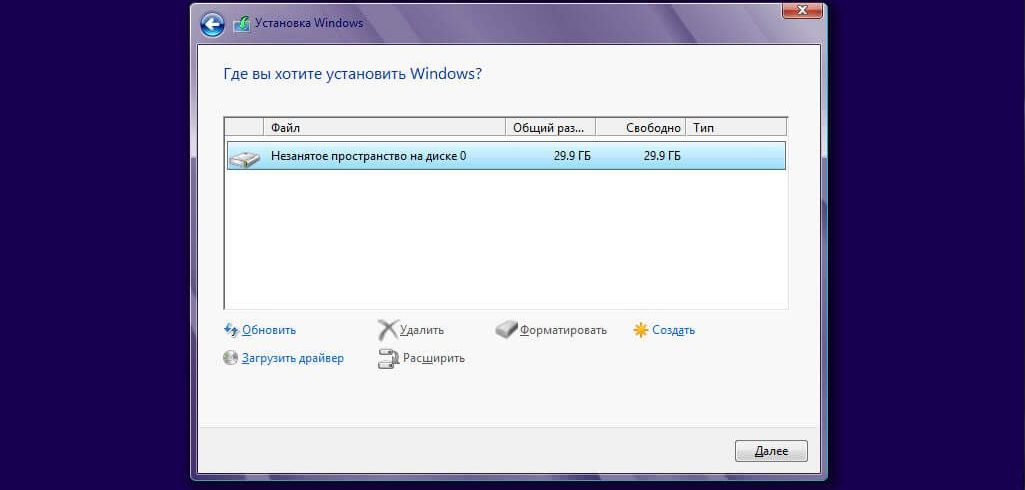Click the Расширить link
Viewport: 1025px width, 490px height.
(434, 358)
